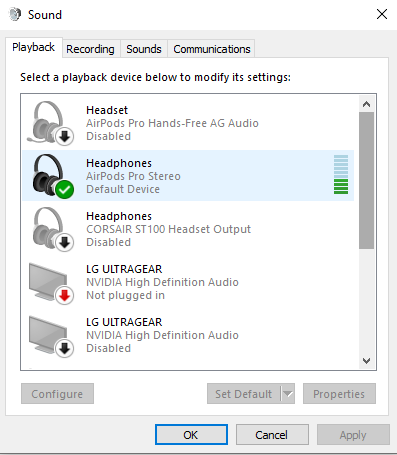Click the Properties button
Screen dimensions: 397x455
coord(339,394)
